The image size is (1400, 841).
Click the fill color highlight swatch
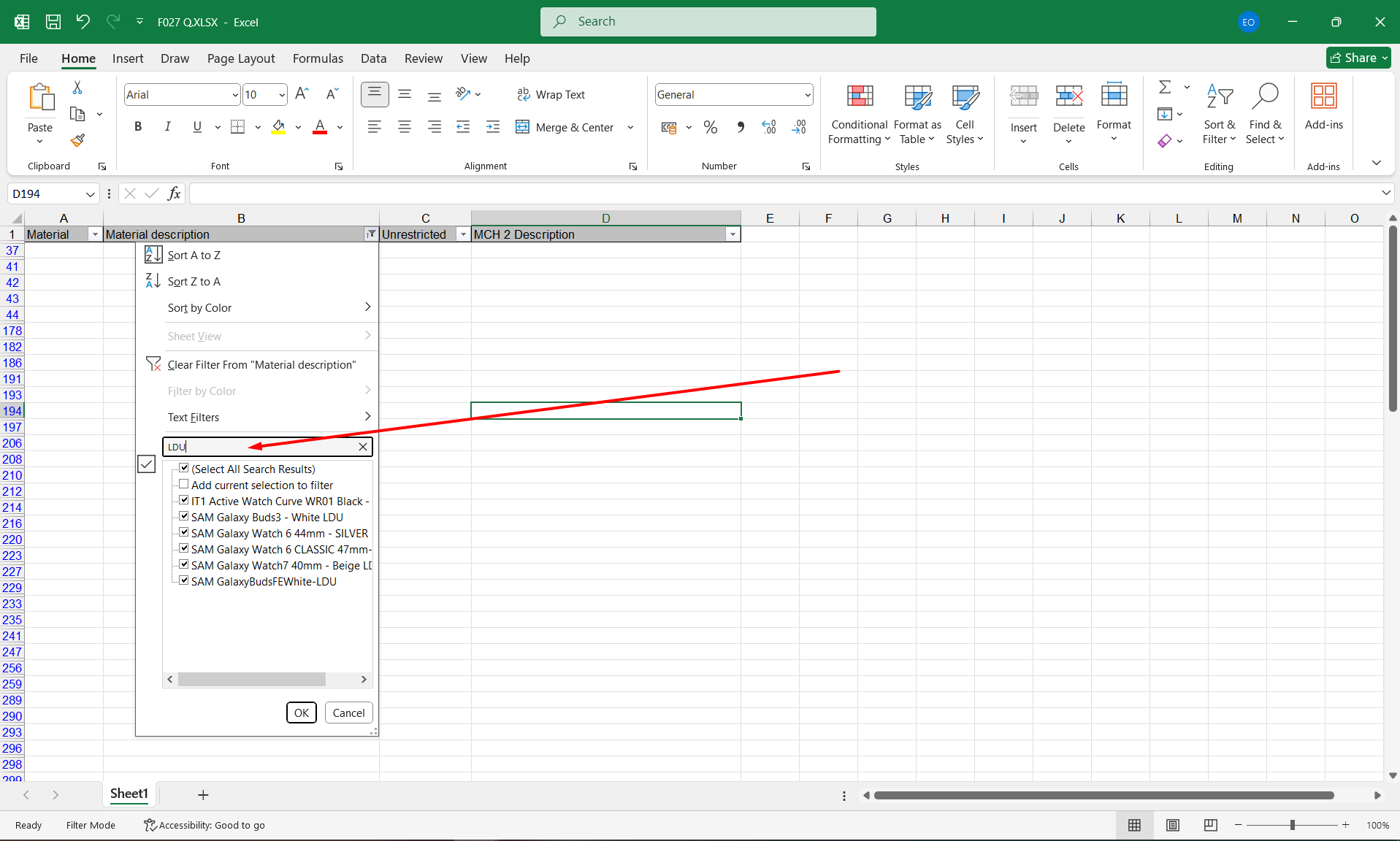tap(278, 127)
